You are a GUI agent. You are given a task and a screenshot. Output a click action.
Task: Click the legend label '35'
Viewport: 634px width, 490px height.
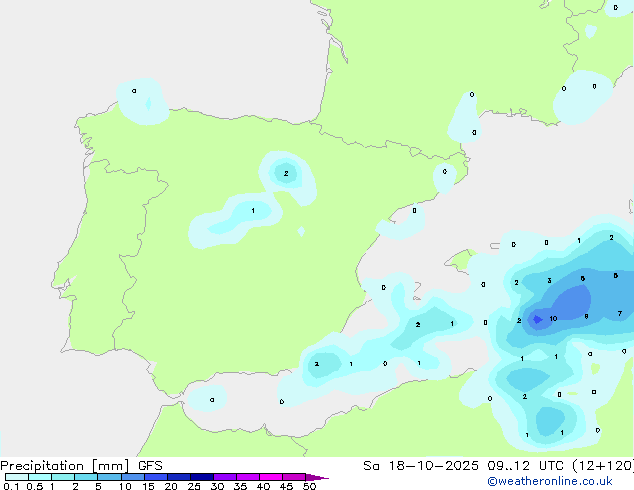240,486
